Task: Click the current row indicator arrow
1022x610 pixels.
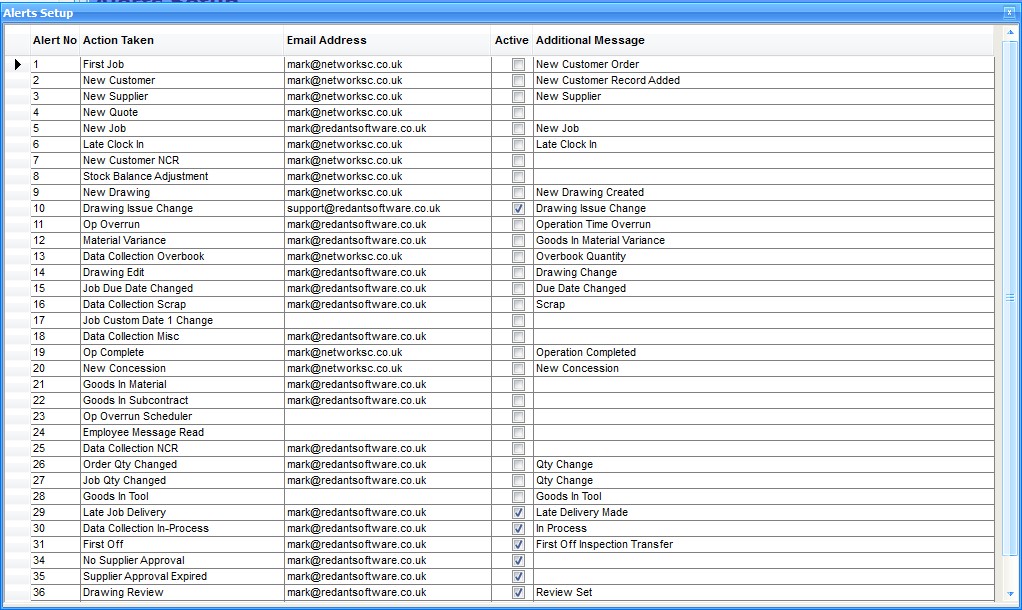Action: 17,65
